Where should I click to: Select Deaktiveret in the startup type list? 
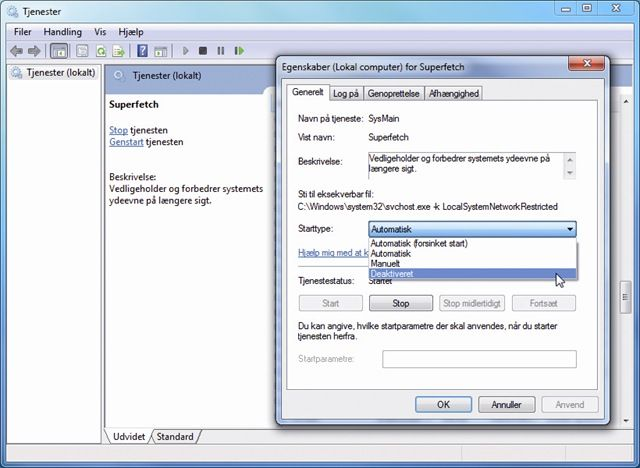pos(391,273)
